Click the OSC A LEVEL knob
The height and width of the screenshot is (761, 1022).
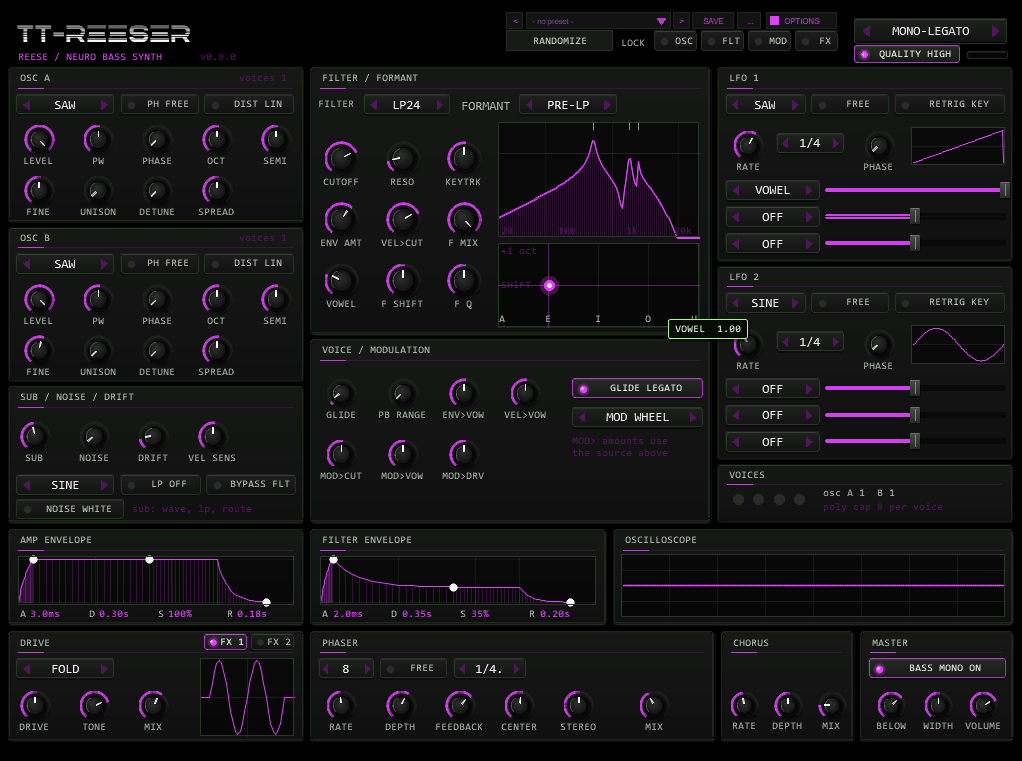click(x=38, y=139)
